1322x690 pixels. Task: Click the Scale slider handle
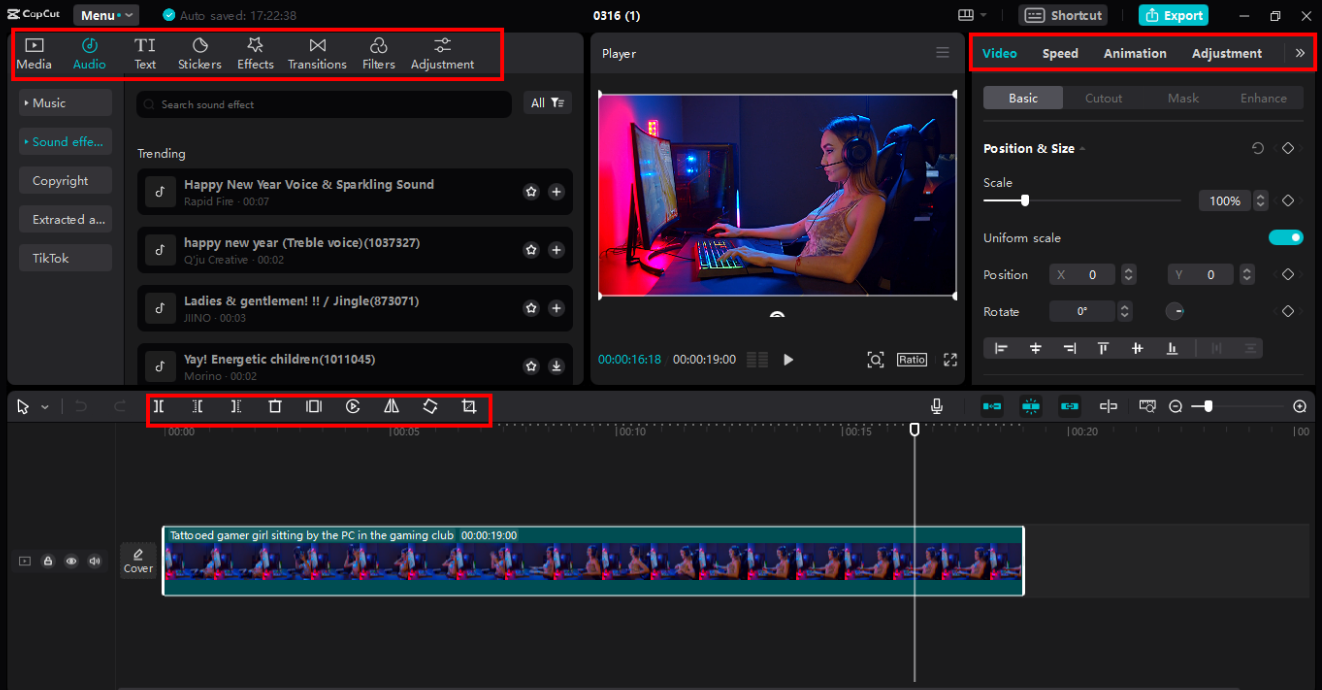[1025, 200]
